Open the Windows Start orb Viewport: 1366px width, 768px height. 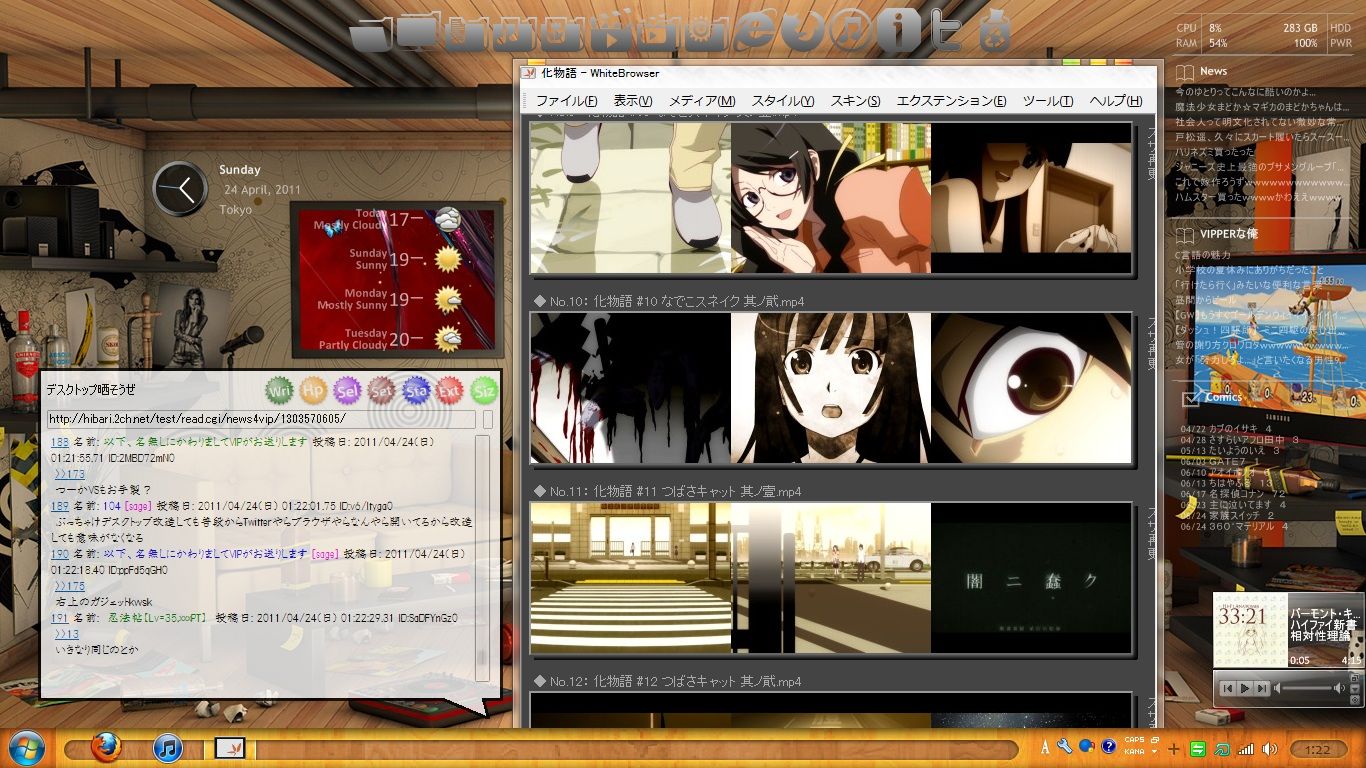click(x=25, y=748)
